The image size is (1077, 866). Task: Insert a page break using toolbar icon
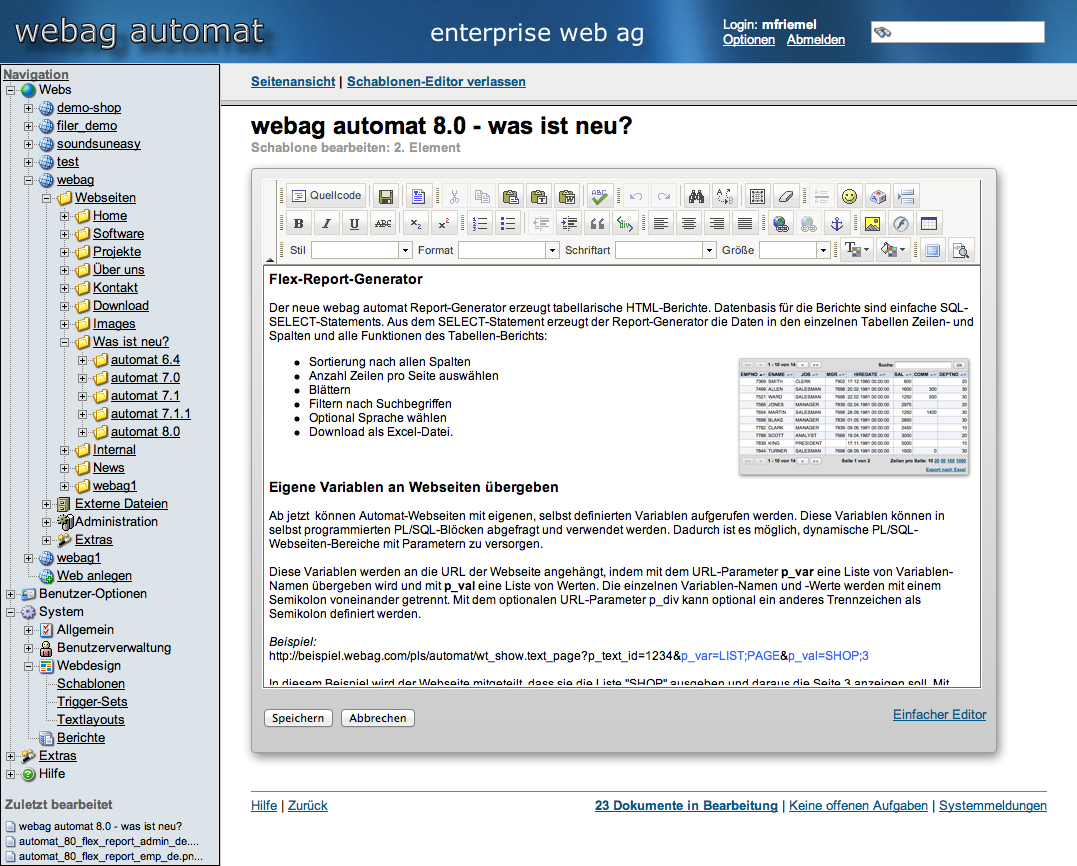click(x=906, y=196)
